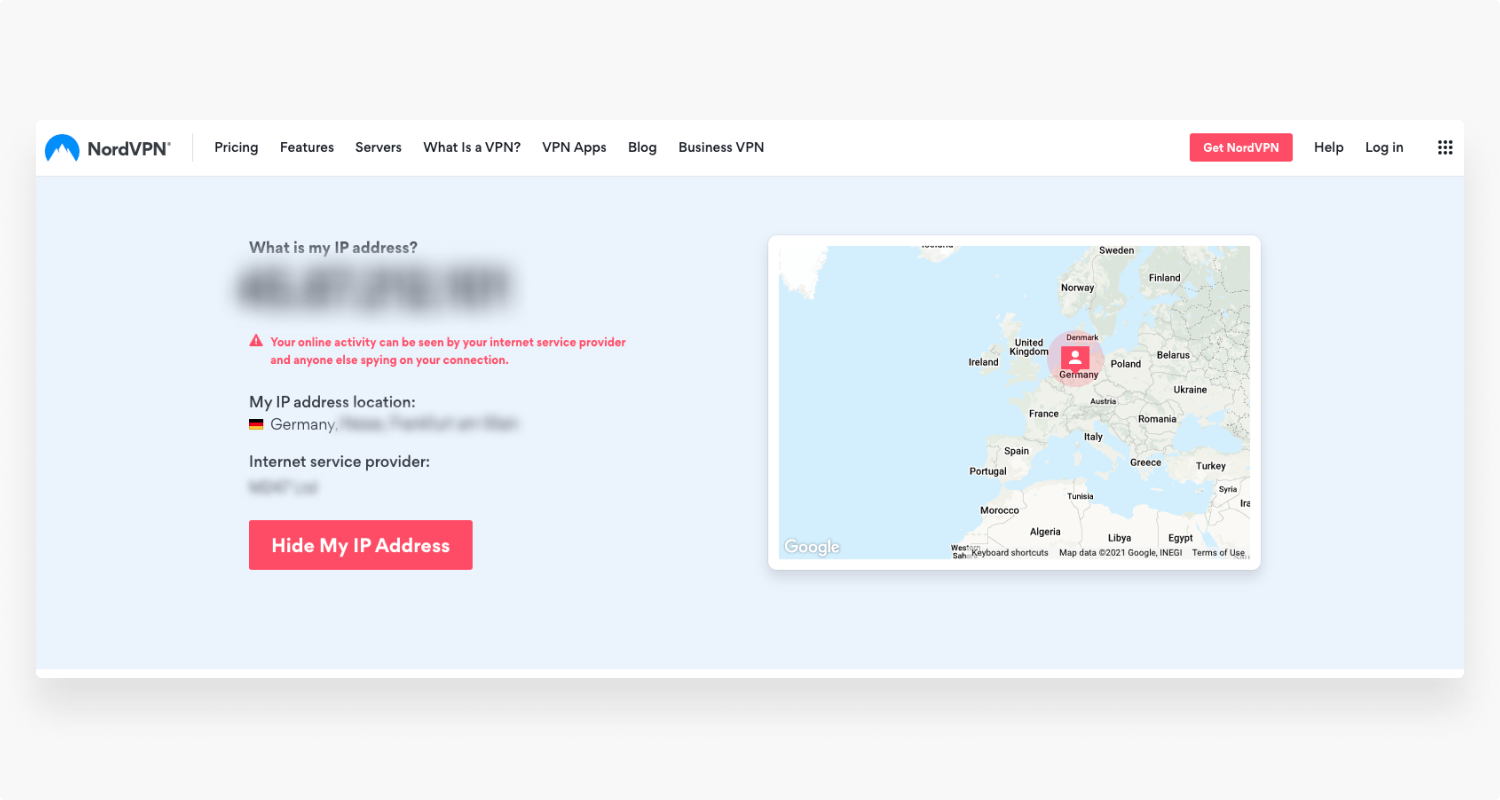Image resolution: width=1500 pixels, height=800 pixels.
Task: Click the Get NordVPN button
Action: pyautogui.click(x=1241, y=147)
